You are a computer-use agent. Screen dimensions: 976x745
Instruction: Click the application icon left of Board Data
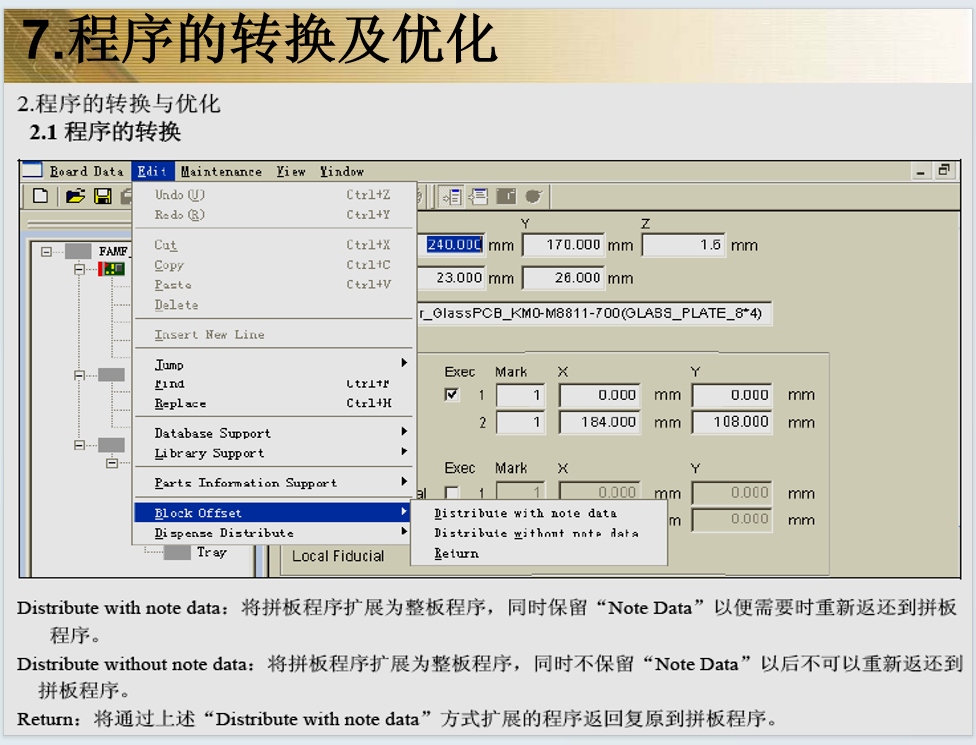33,171
